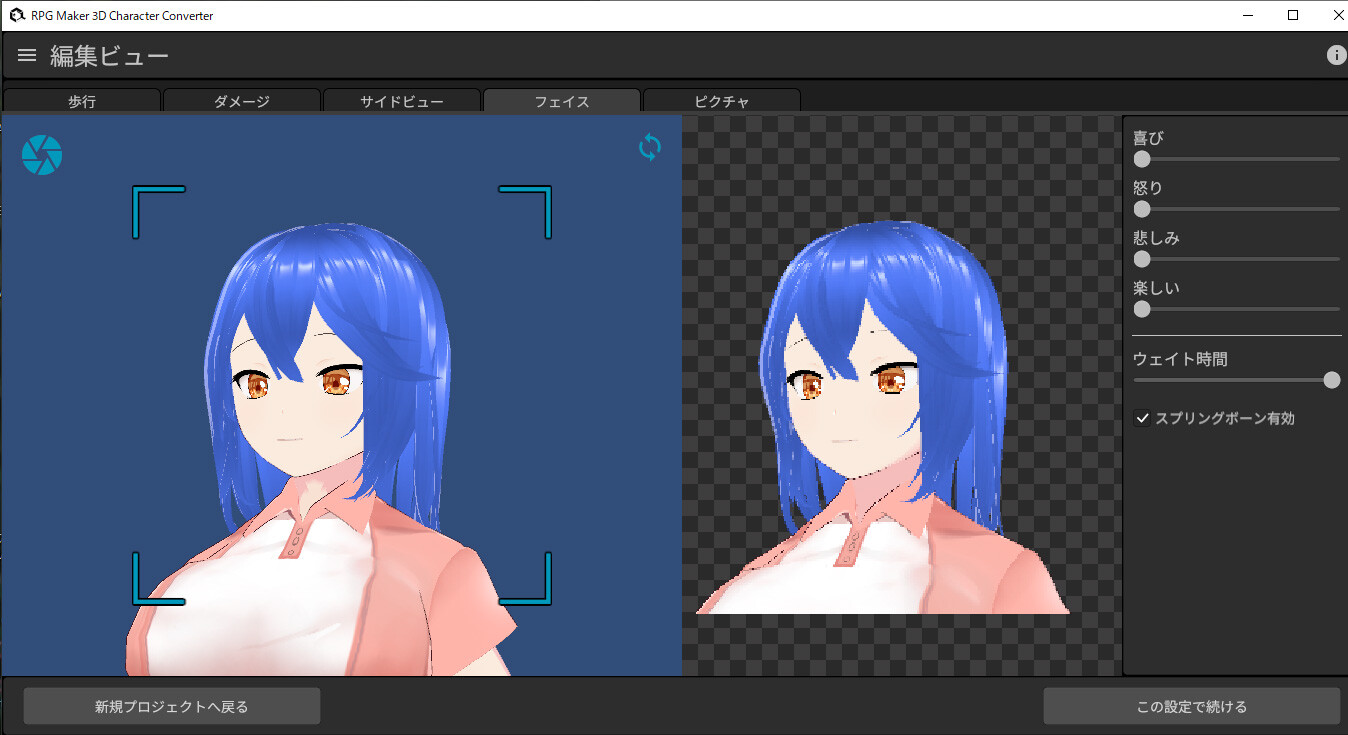Viewport: 1348px width, 735px height.
Task: Disable spring bones via its checkbox
Action: (1142, 418)
